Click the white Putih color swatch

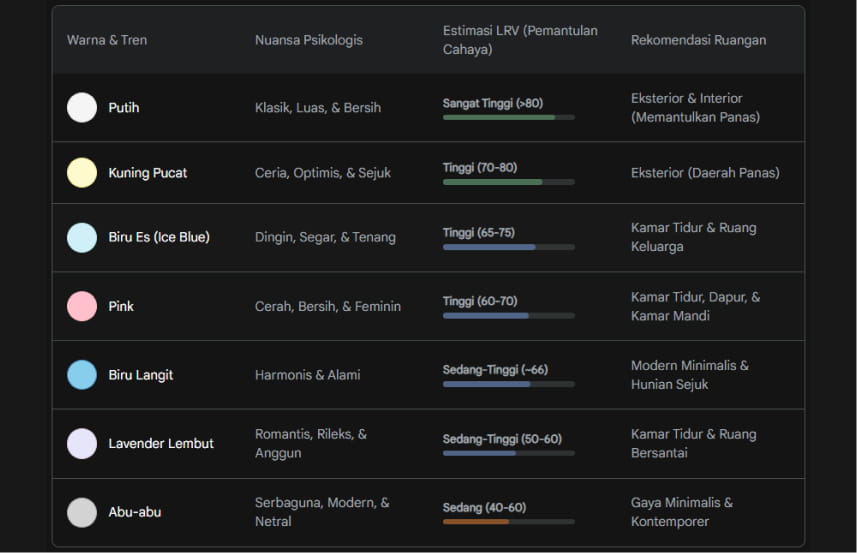coord(82,108)
